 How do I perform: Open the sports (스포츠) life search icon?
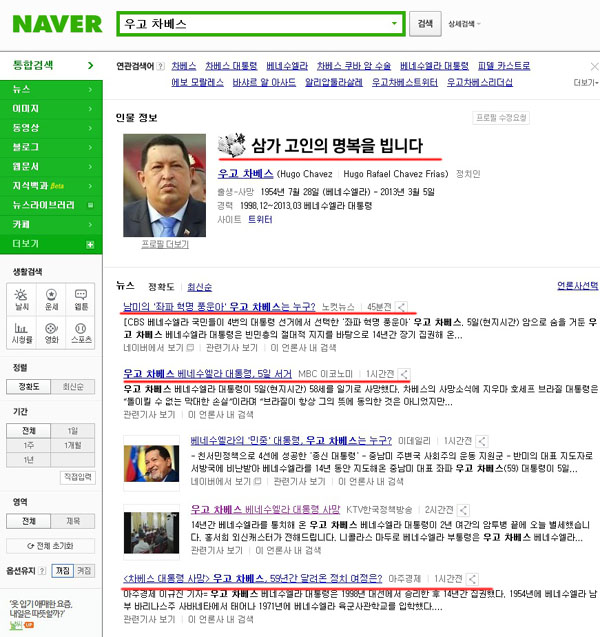point(80,333)
